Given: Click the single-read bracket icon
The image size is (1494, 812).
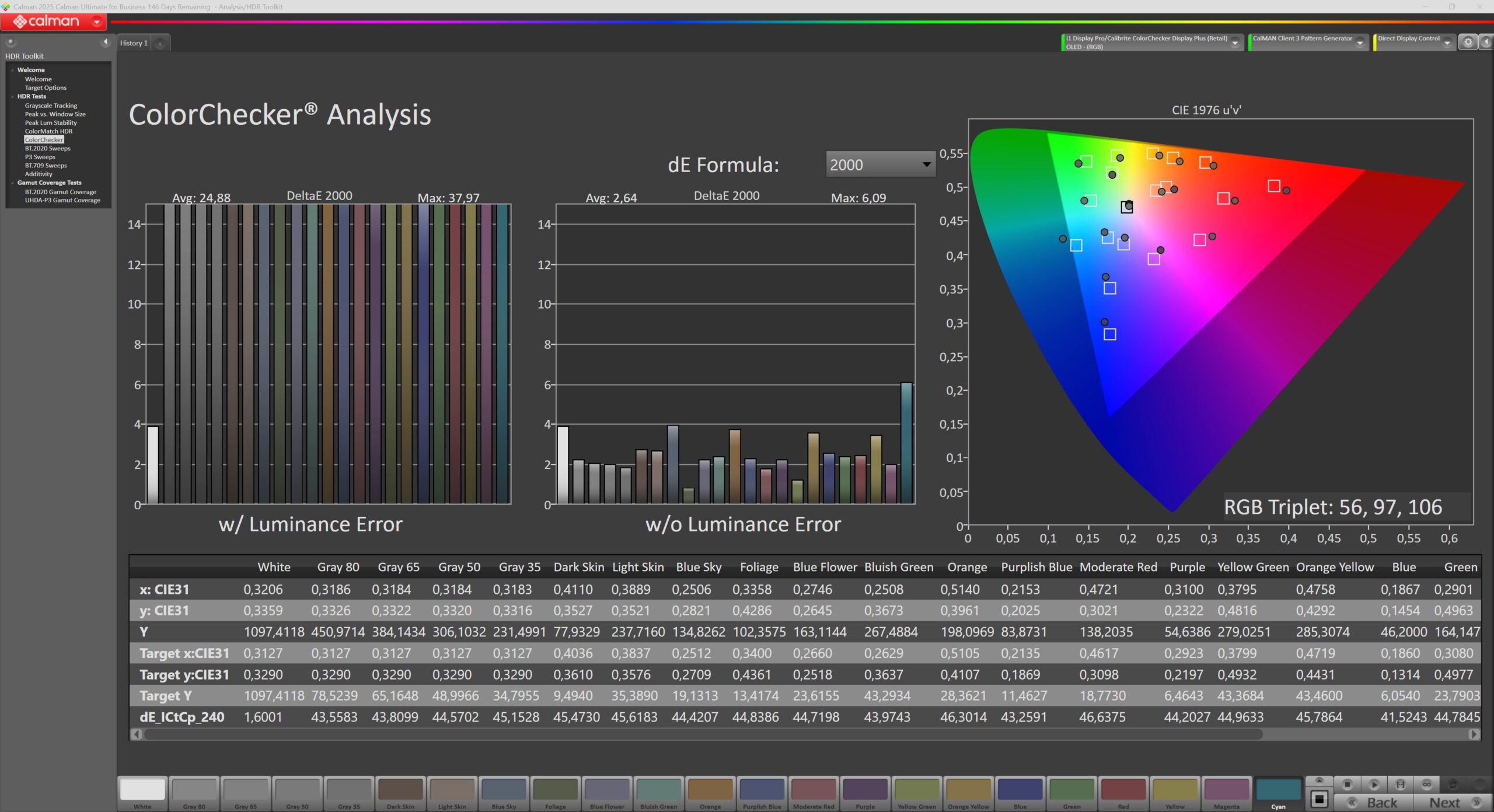Looking at the screenshot, I should [x=1400, y=785].
